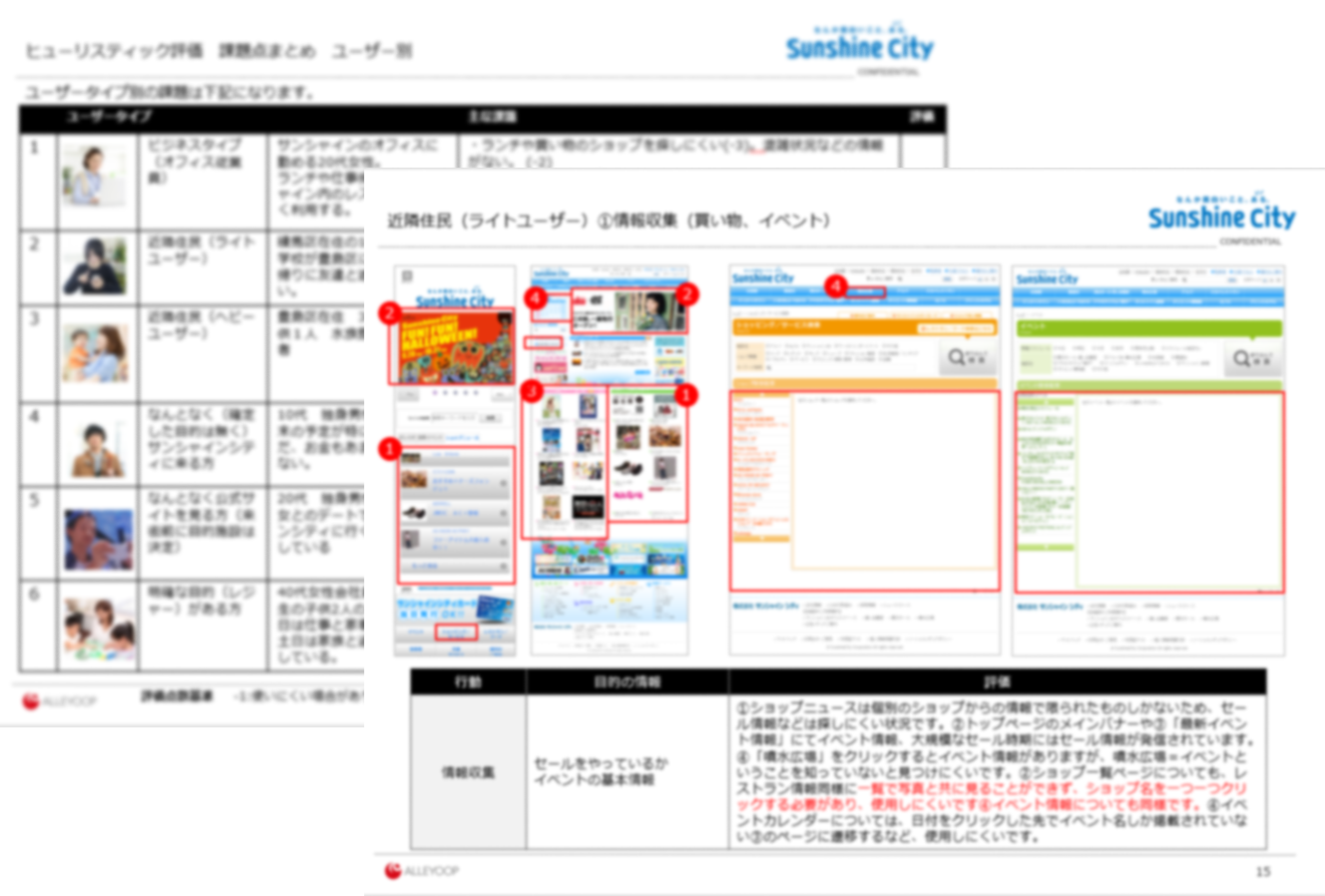
Task: Click the Sunshine City card banner in the mobile screenshot
Action: tap(455, 608)
